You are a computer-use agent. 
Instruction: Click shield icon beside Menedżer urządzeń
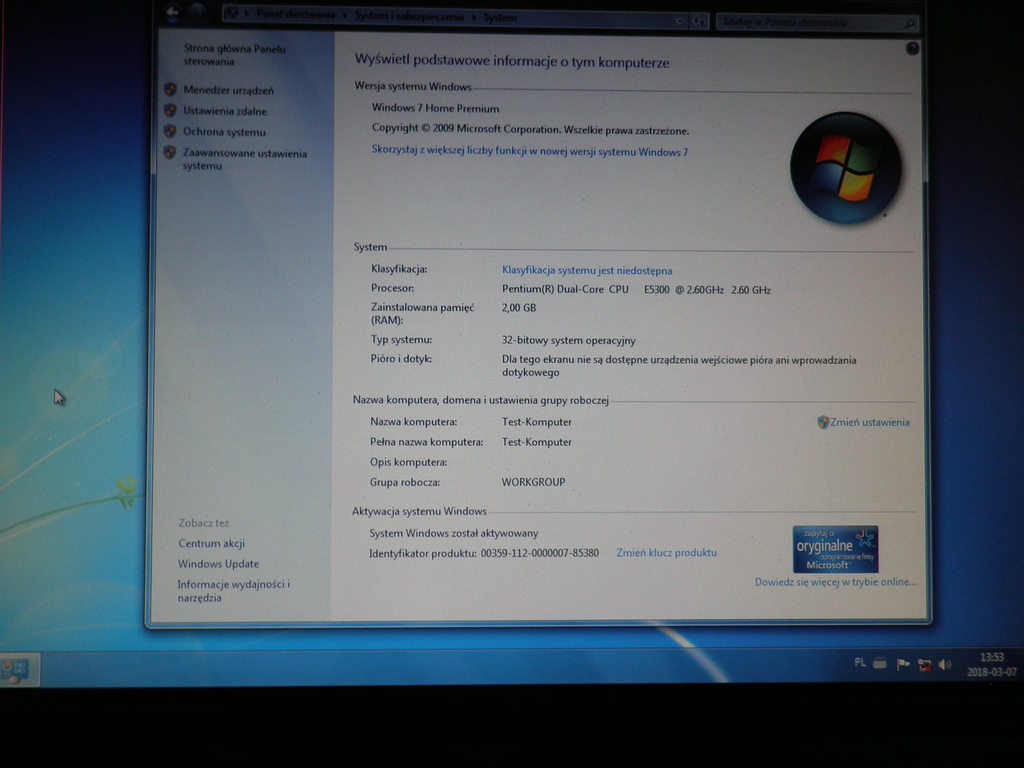170,89
